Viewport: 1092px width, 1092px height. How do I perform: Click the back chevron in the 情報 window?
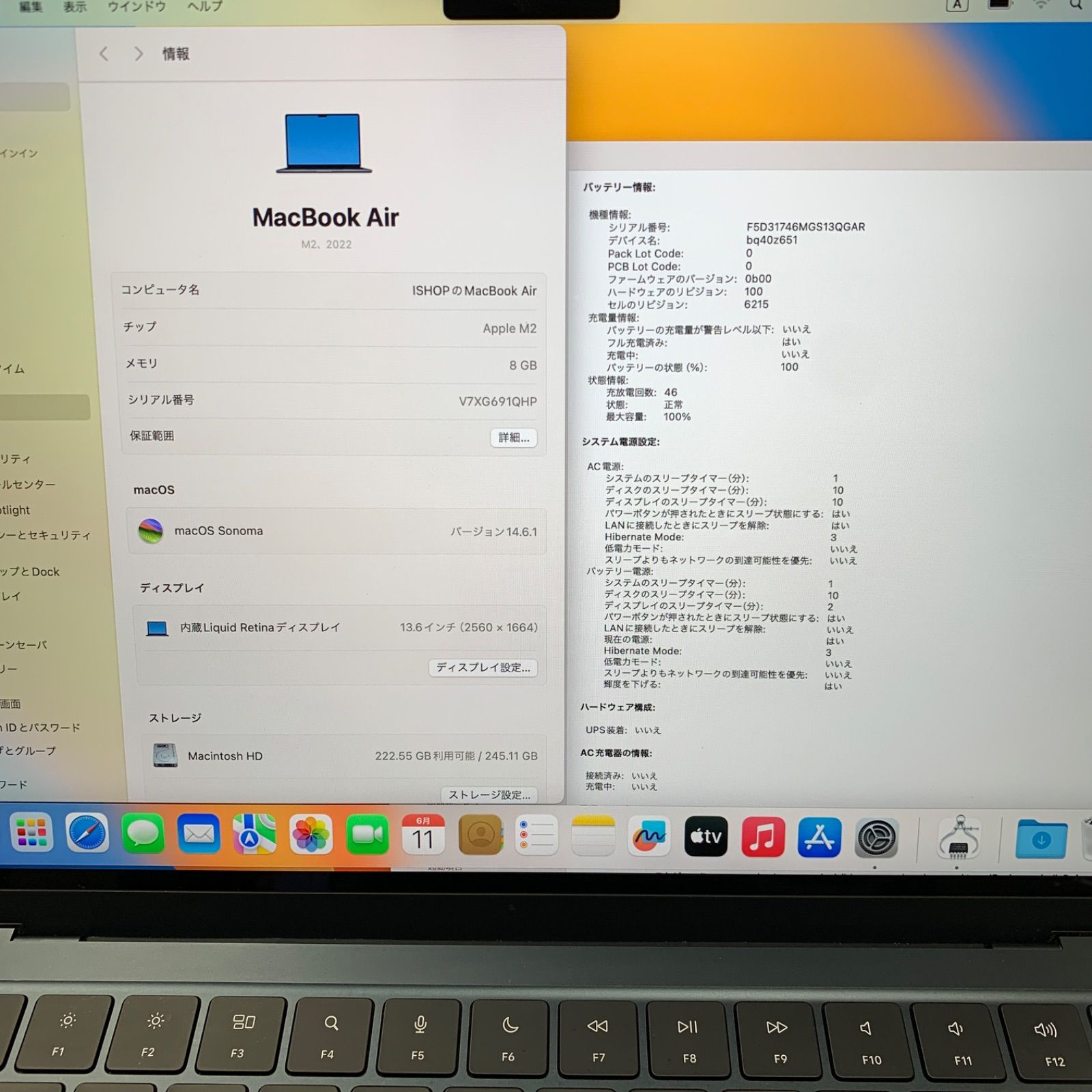tap(104, 53)
